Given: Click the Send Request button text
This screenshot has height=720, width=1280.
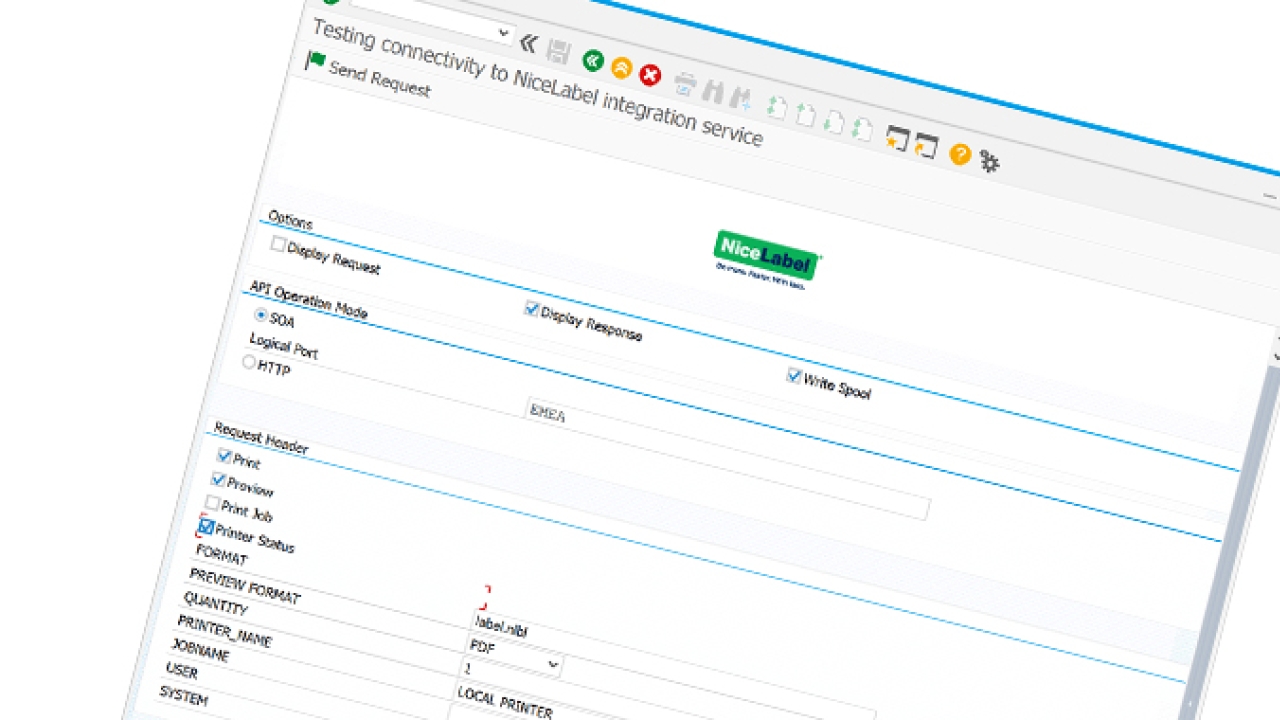Looking at the screenshot, I should tap(380, 80).
